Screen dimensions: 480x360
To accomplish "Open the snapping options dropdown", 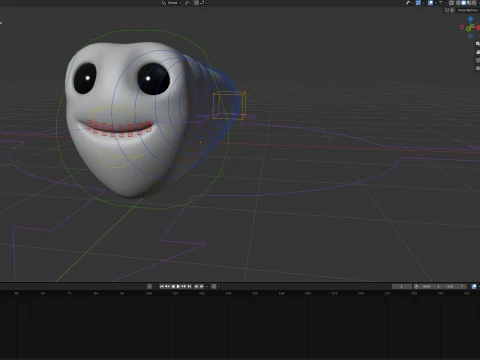I will click(x=203, y=3).
